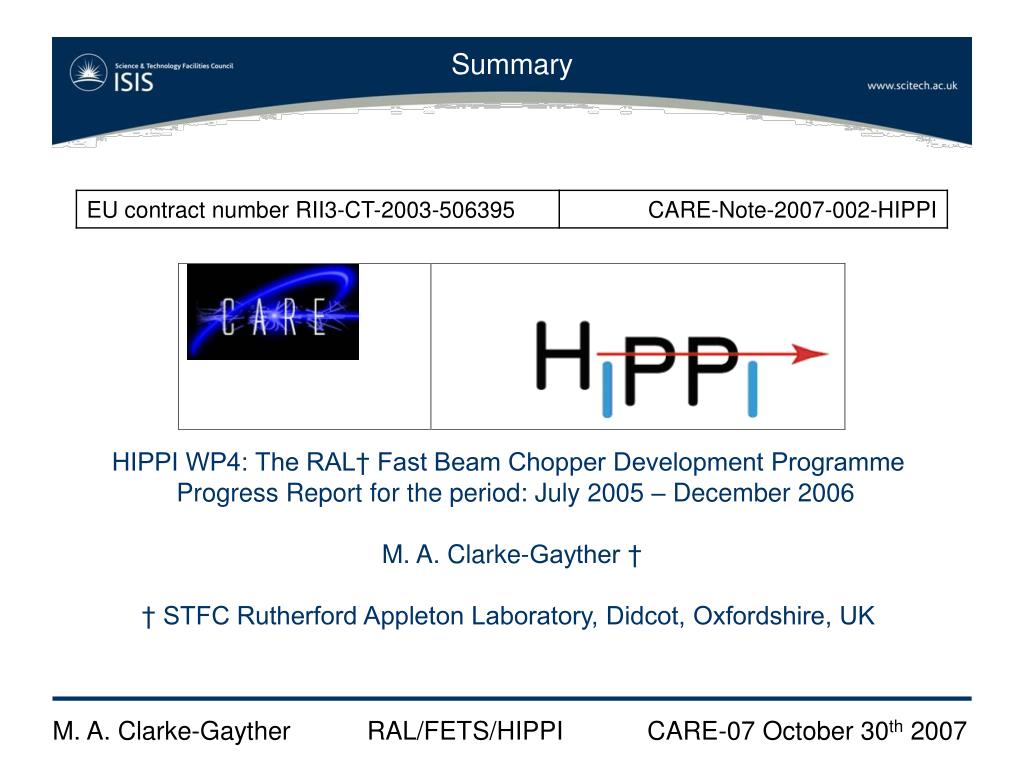The height and width of the screenshot is (768, 1024).
Task: Open the www.scitech.ac.uk link
Action: pyautogui.click(x=912, y=86)
